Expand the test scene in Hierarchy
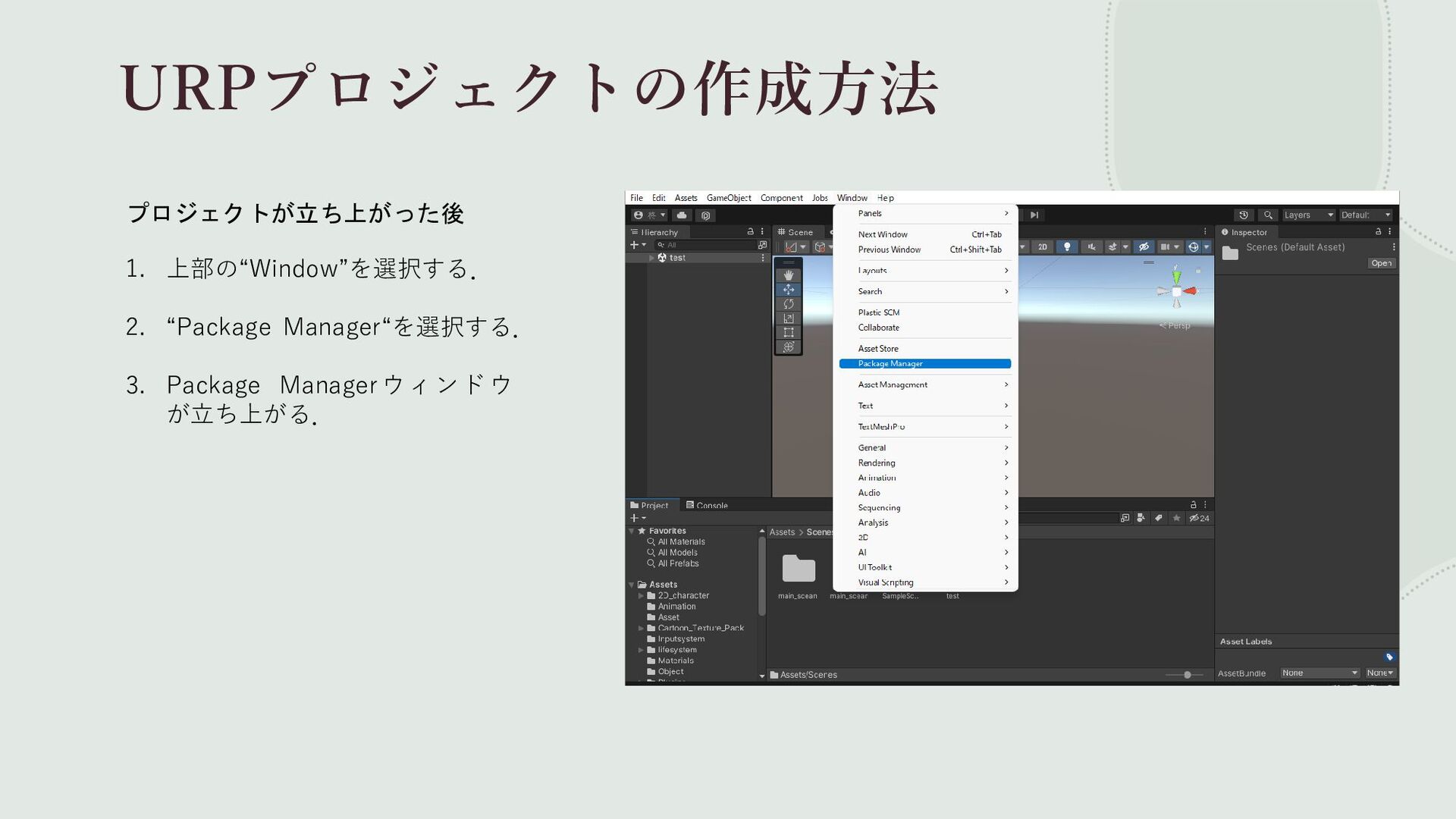 click(x=651, y=258)
